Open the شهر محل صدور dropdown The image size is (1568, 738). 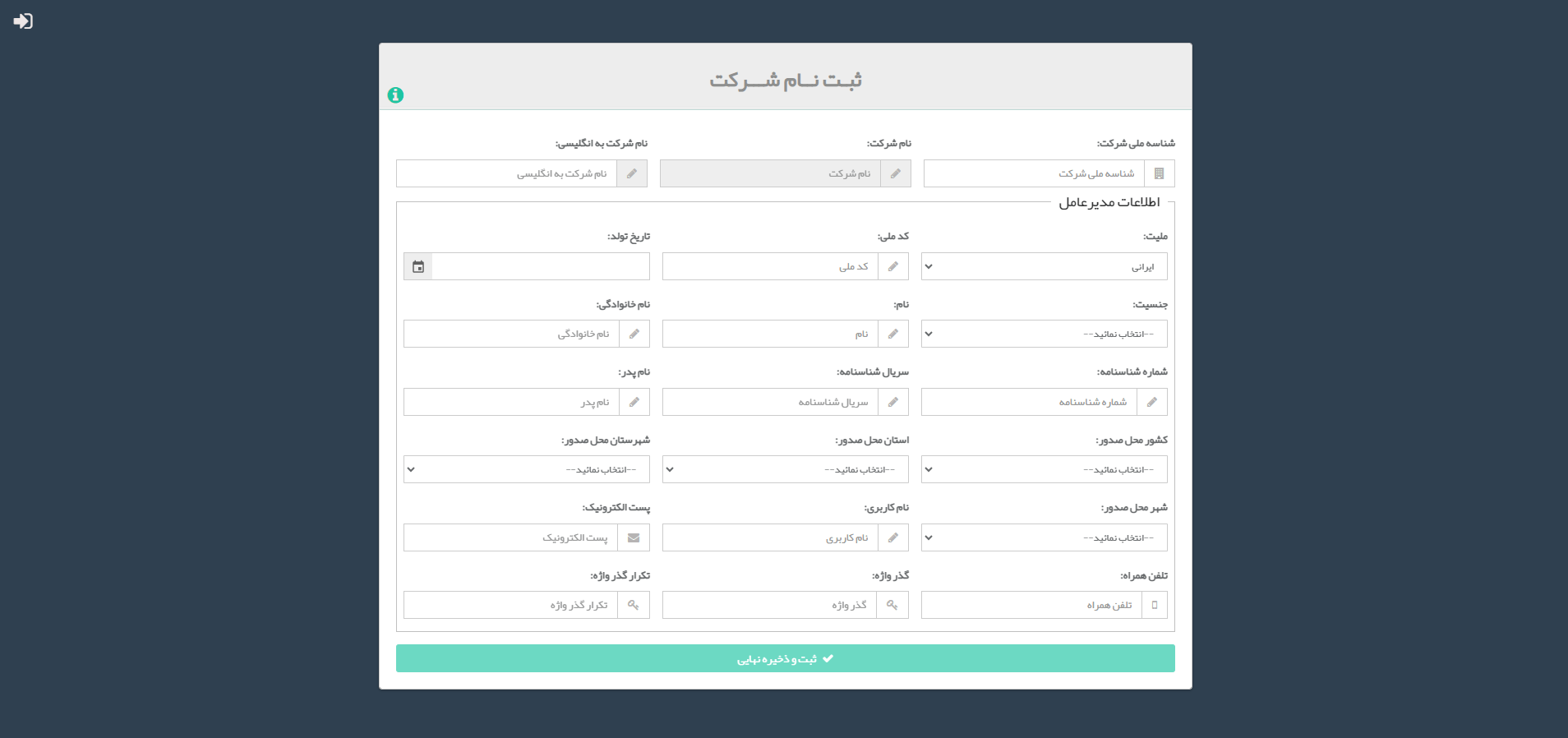click(1044, 537)
